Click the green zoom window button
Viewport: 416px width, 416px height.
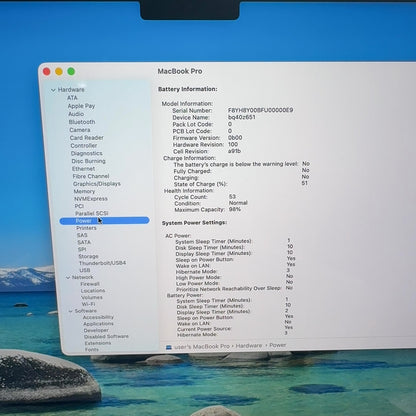coord(71,71)
